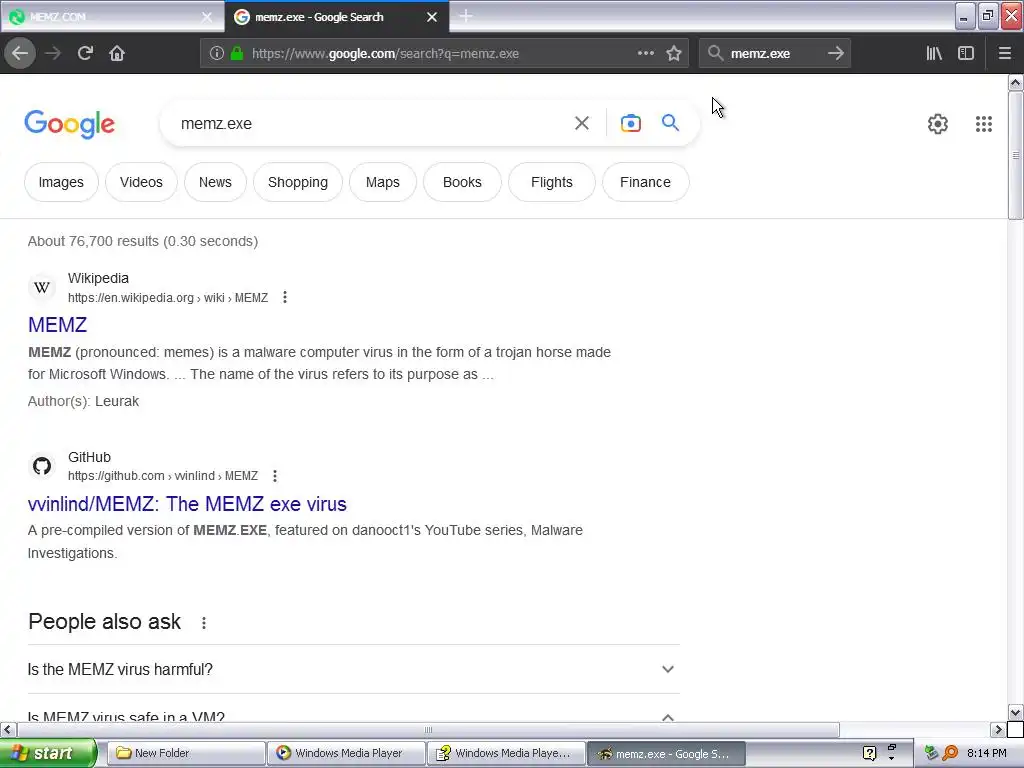Screen dimensions: 1024x768
Task: Filter results by Maps
Action: point(383,182)
